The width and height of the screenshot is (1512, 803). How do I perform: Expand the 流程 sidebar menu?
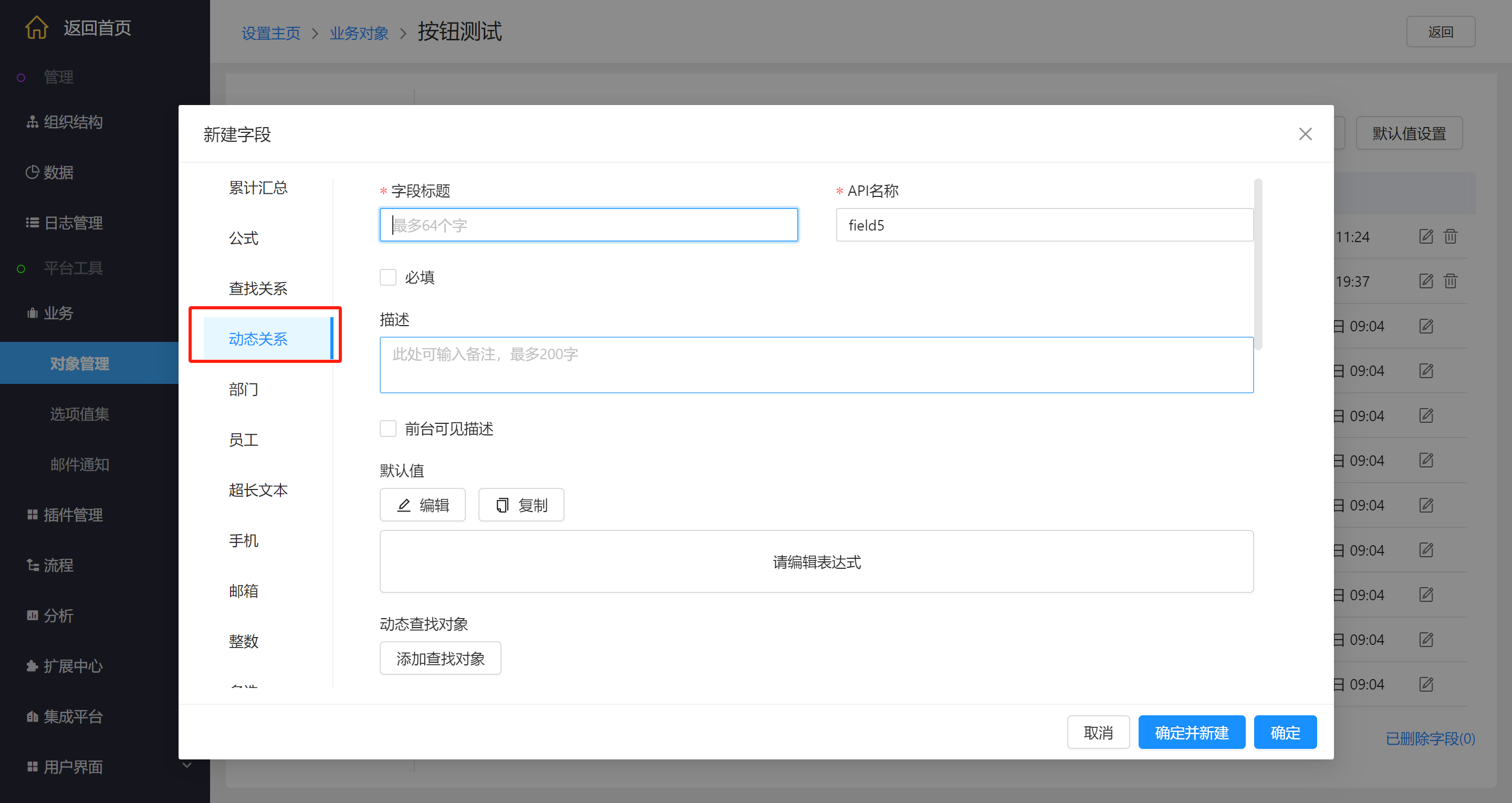click(58, 565)
